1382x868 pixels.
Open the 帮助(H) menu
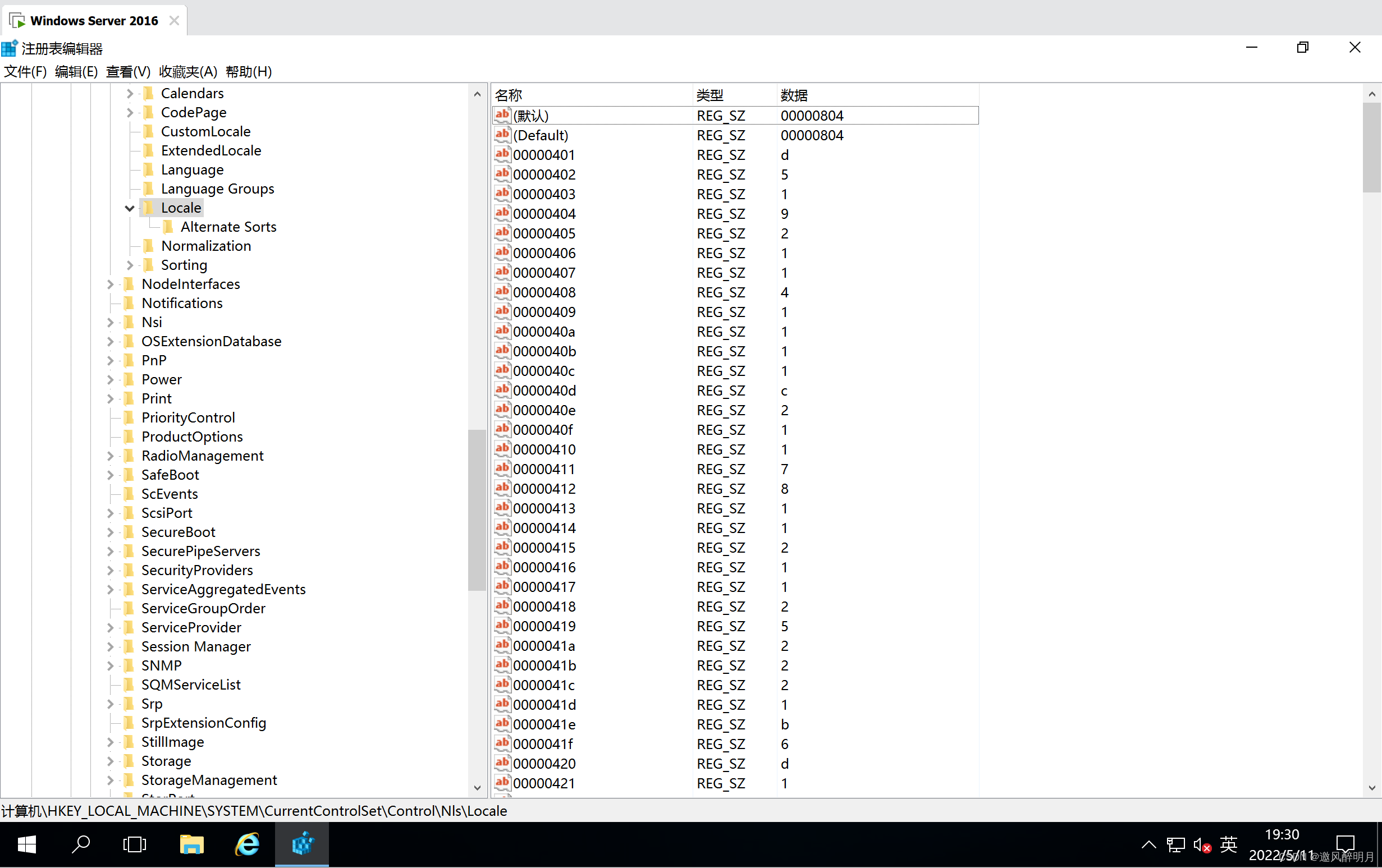tap(249, 72)
